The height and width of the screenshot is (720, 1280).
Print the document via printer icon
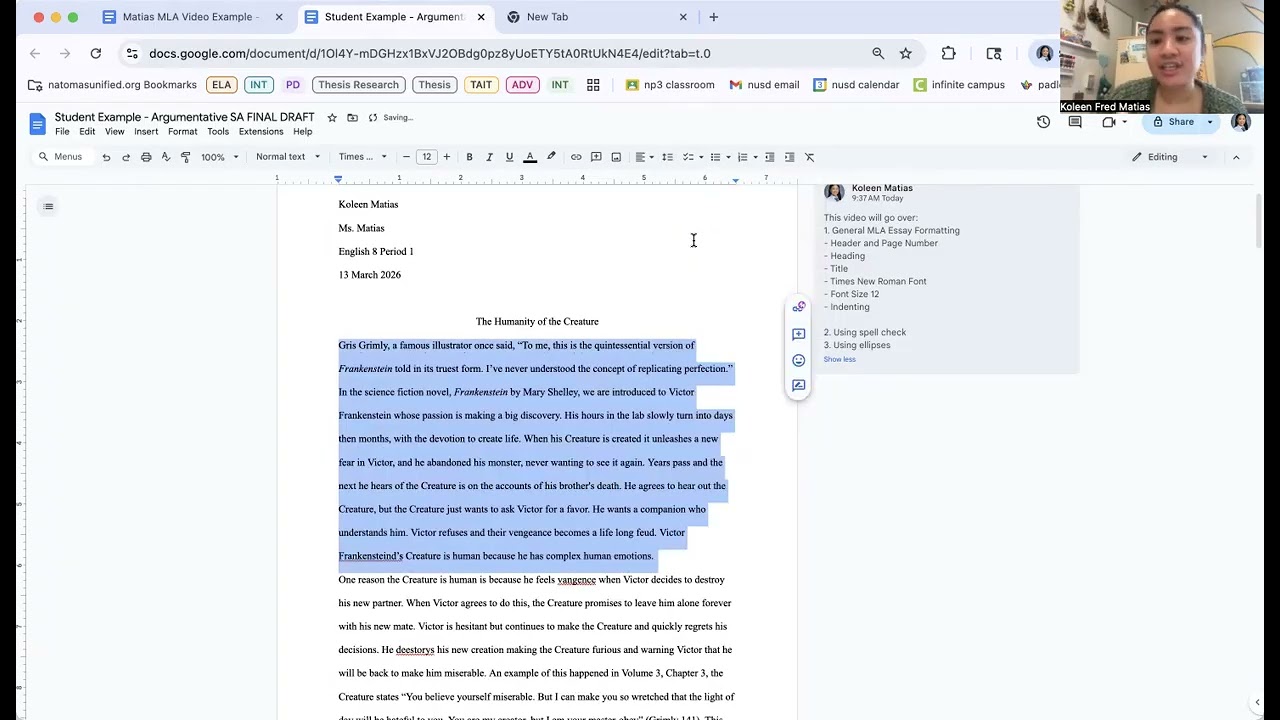click(x=146, y=157)
